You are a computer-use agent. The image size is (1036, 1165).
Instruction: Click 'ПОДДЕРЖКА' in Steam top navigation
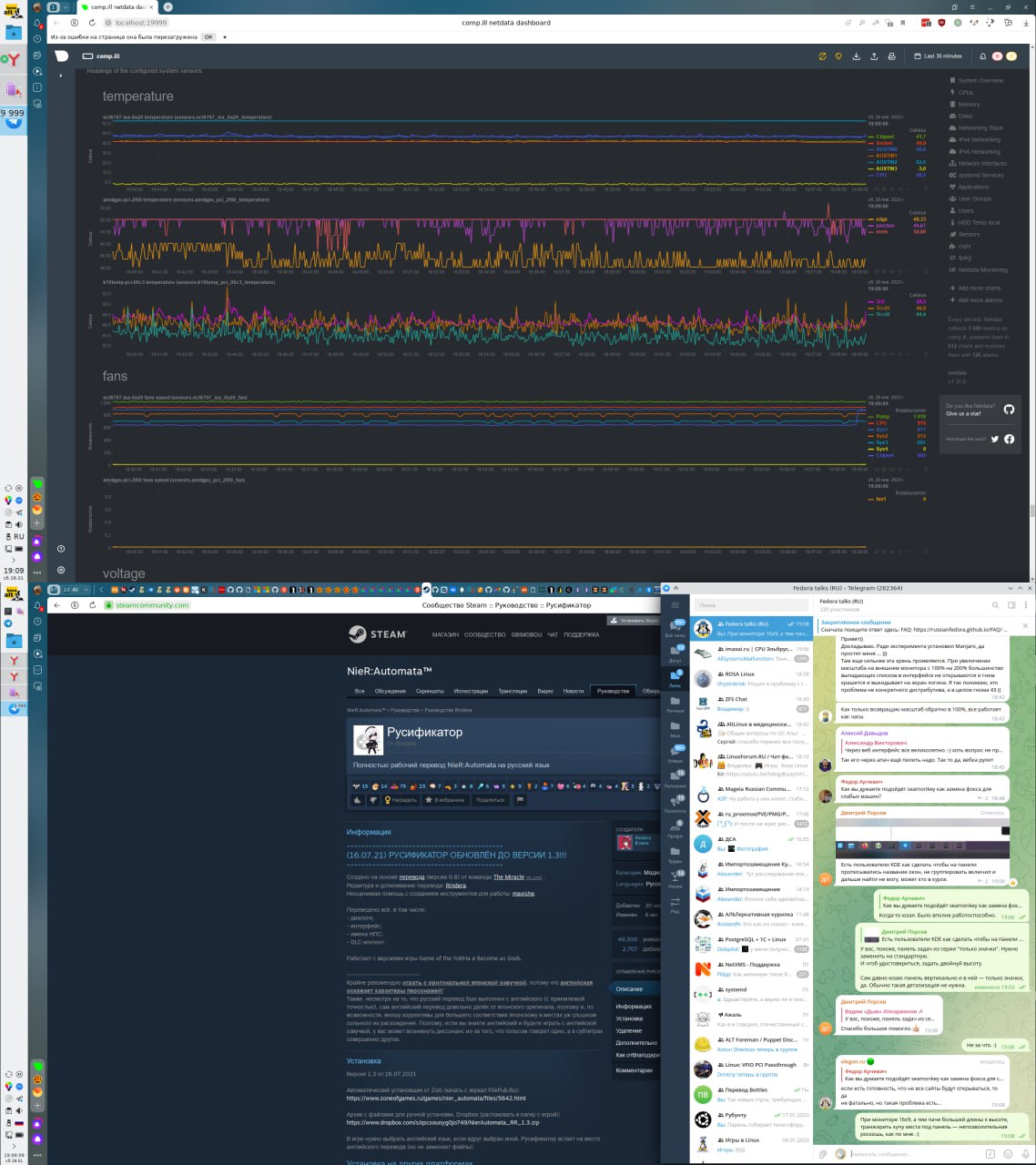tap(581, 634)
